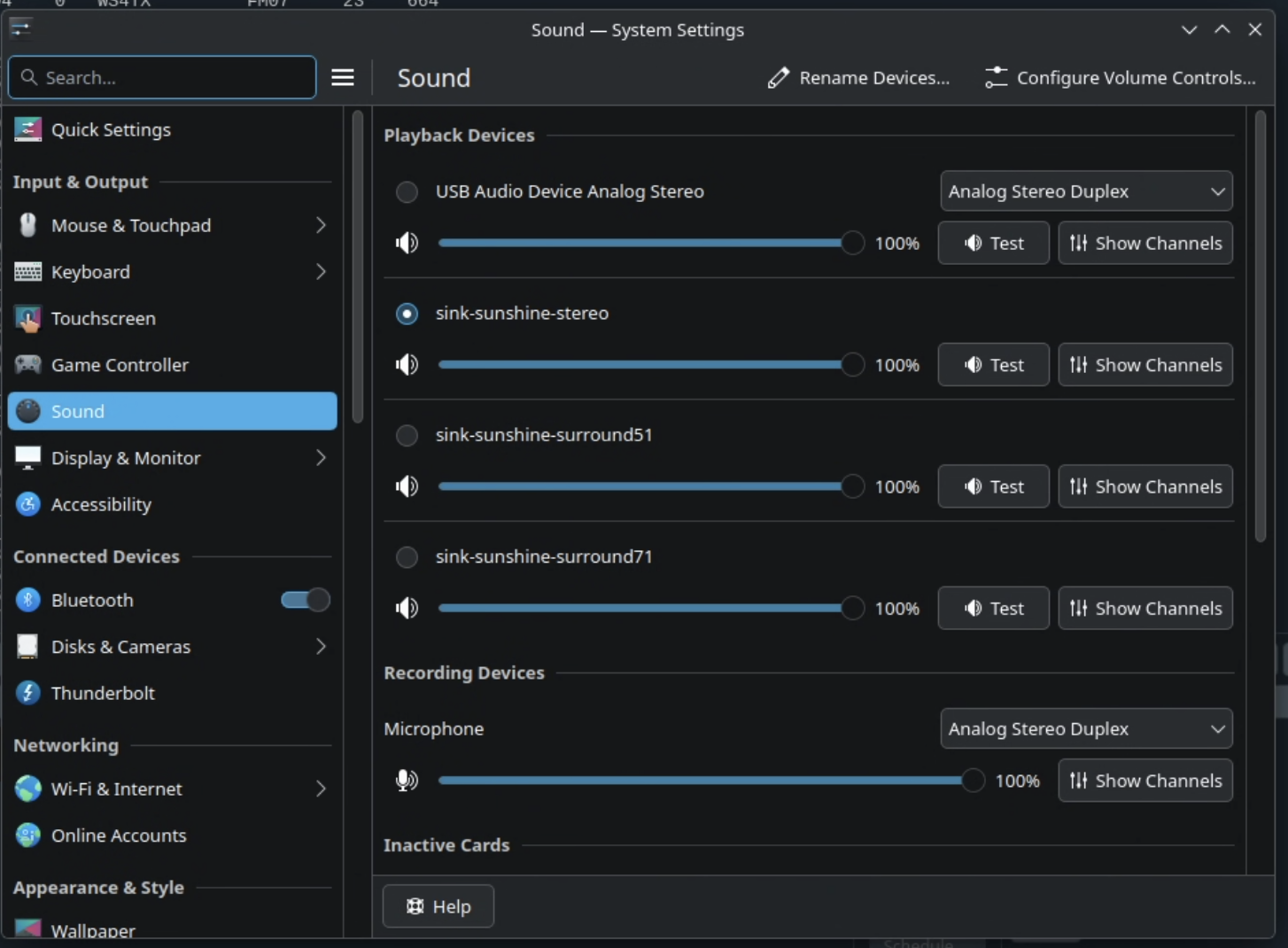Select the sink-sunshine-surround71 radio button
The width and height of the screenshot is (1288, 948).
point(407,557)
